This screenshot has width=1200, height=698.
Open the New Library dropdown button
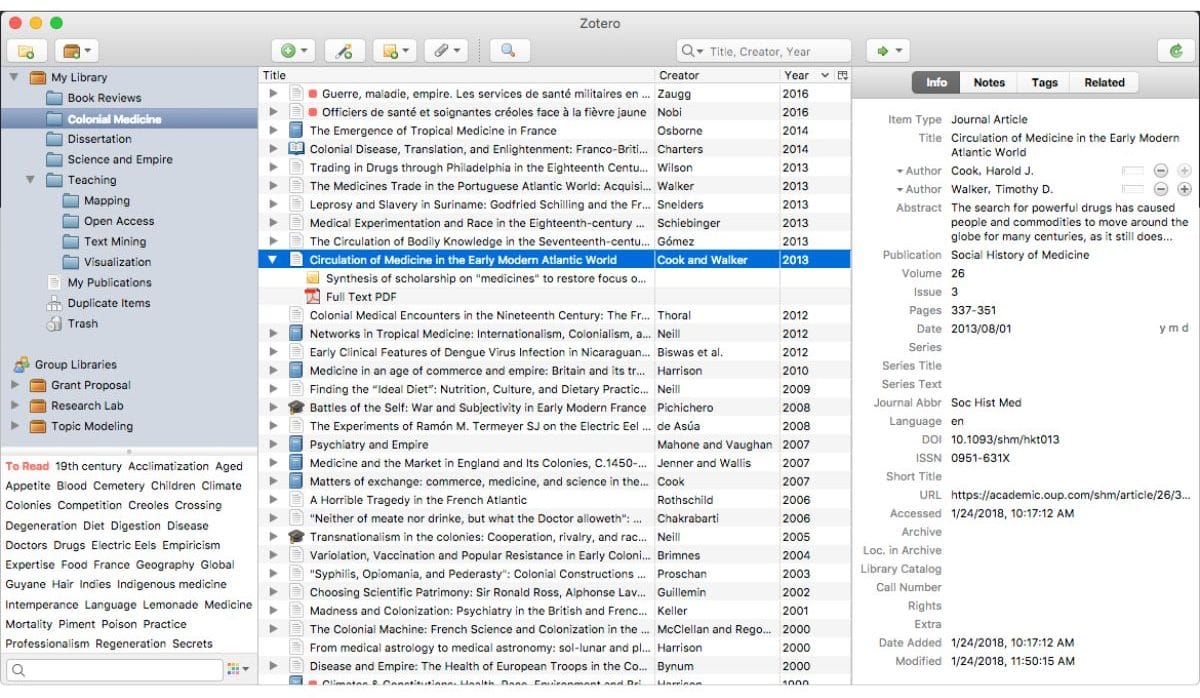click(x=76, y=50)
